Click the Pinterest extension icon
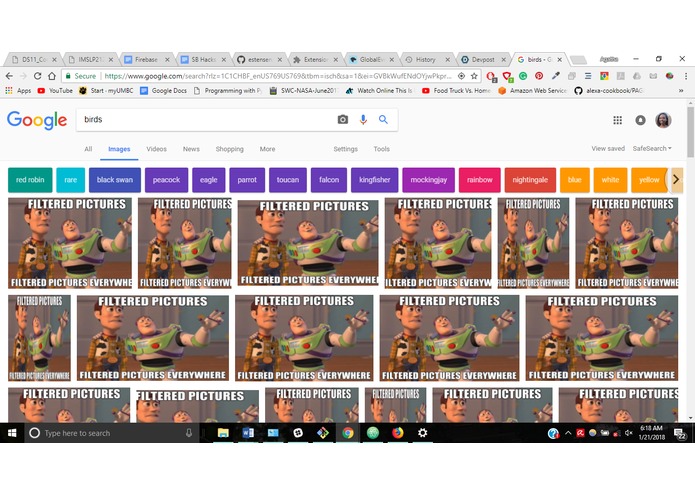Screen dimensions: 695x494 point(539,76)
